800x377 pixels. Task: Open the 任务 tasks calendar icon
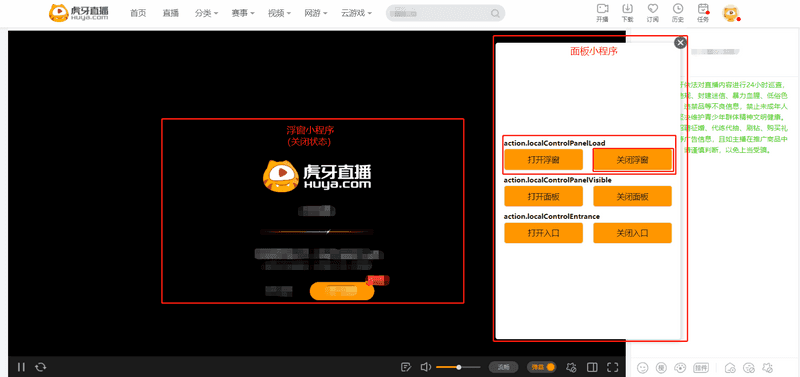pos(703,13)
